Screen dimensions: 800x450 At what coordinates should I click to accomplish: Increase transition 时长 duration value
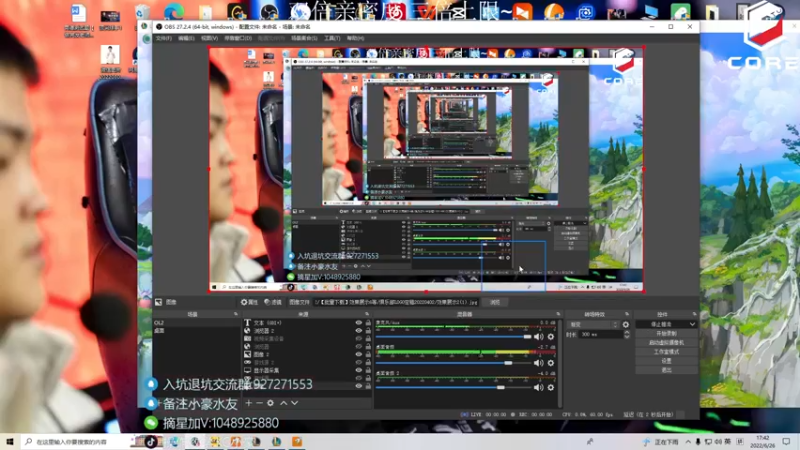point(627,333)
